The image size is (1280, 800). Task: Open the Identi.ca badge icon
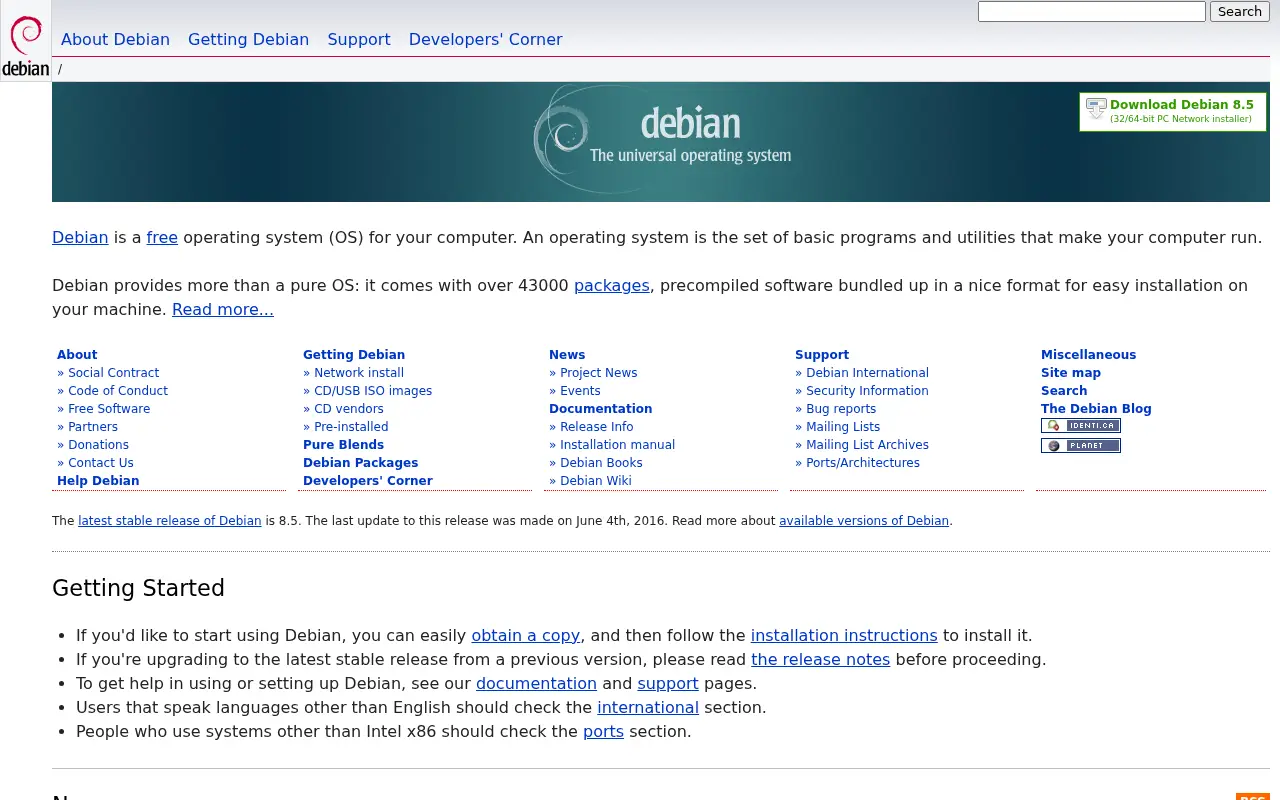coord(1080,426)
